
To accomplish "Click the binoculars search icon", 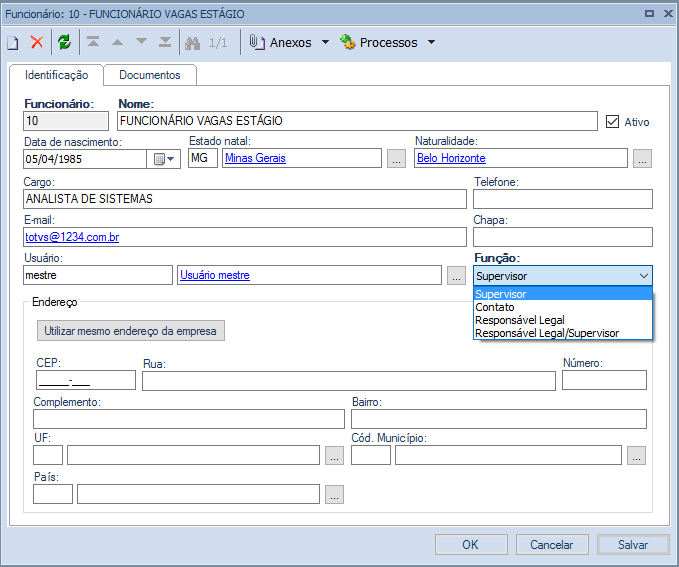I will click(192, 43).
